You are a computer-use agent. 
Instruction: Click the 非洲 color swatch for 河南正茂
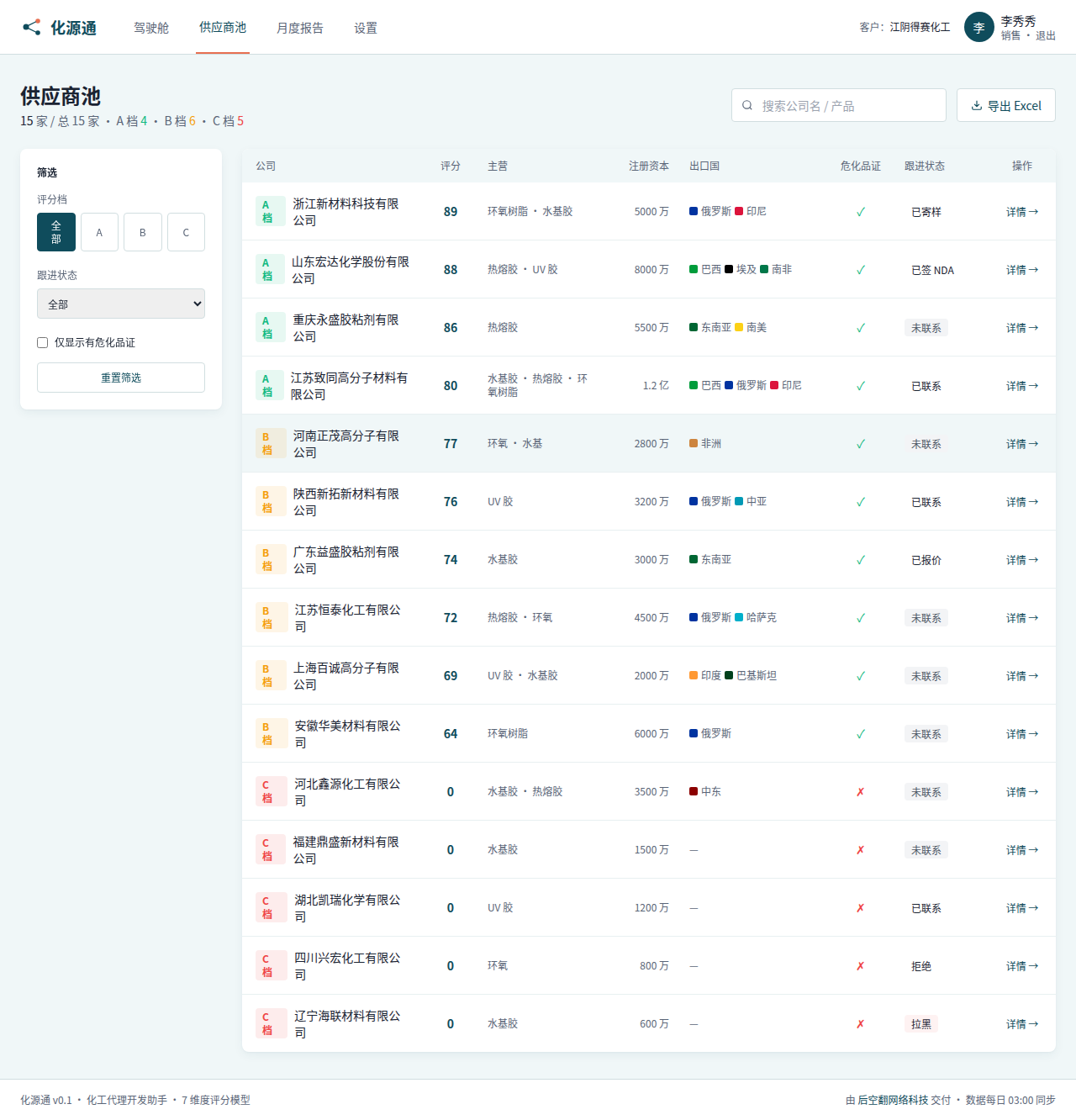click(x=694, y=443)
